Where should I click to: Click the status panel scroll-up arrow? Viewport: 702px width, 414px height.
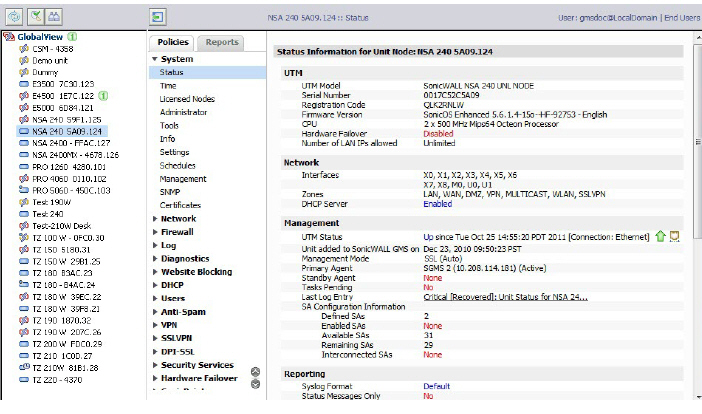click(698, 38)
